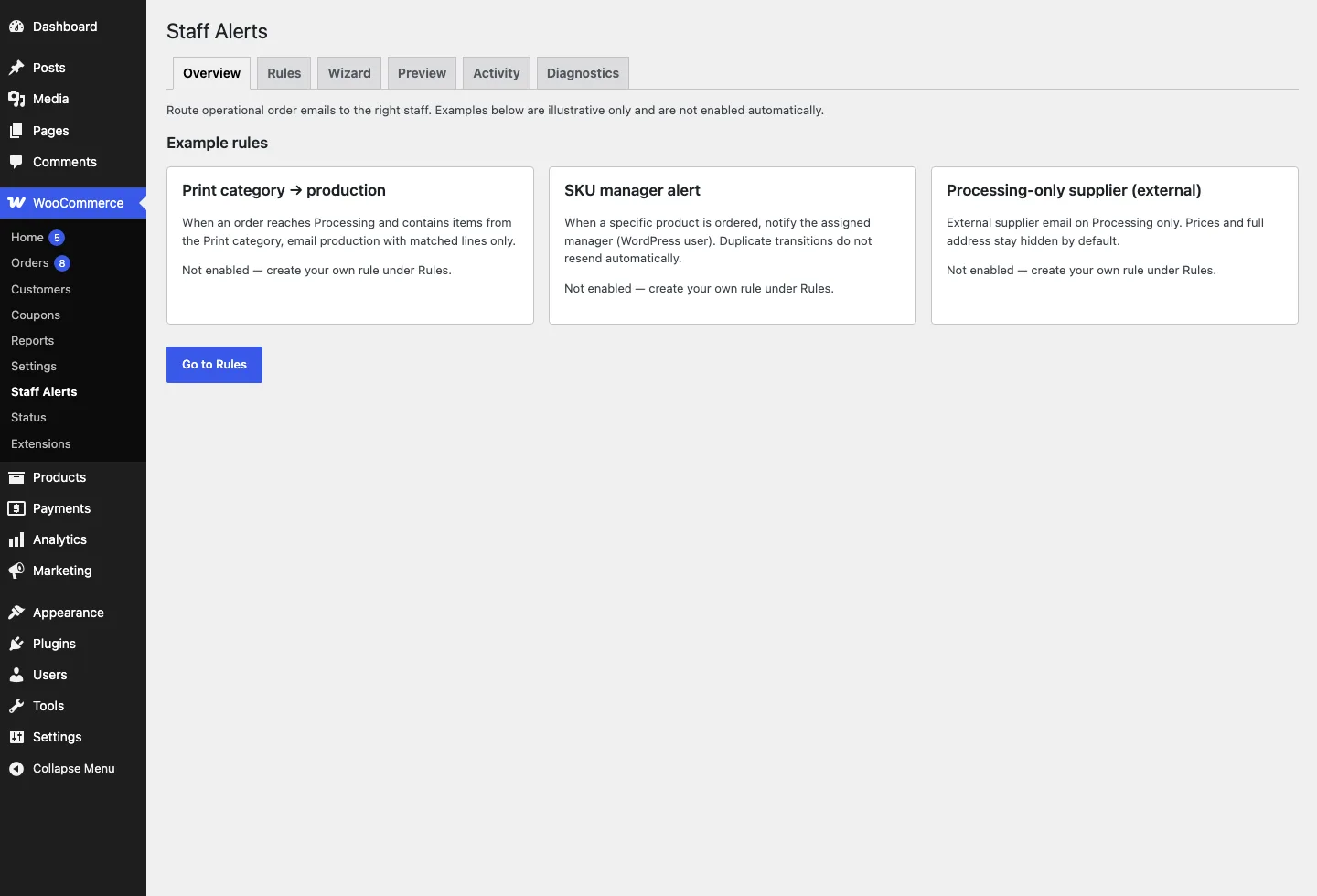Click text 'External supplier email on Processing only'
1317x896 pixels.
click(1064, 223)
